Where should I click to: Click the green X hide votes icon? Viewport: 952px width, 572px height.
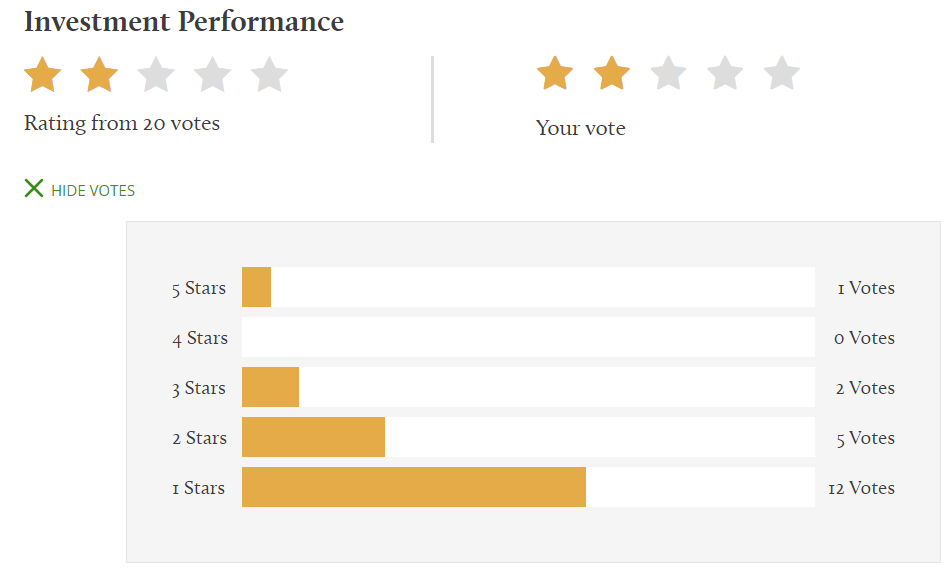coord(34,188)
